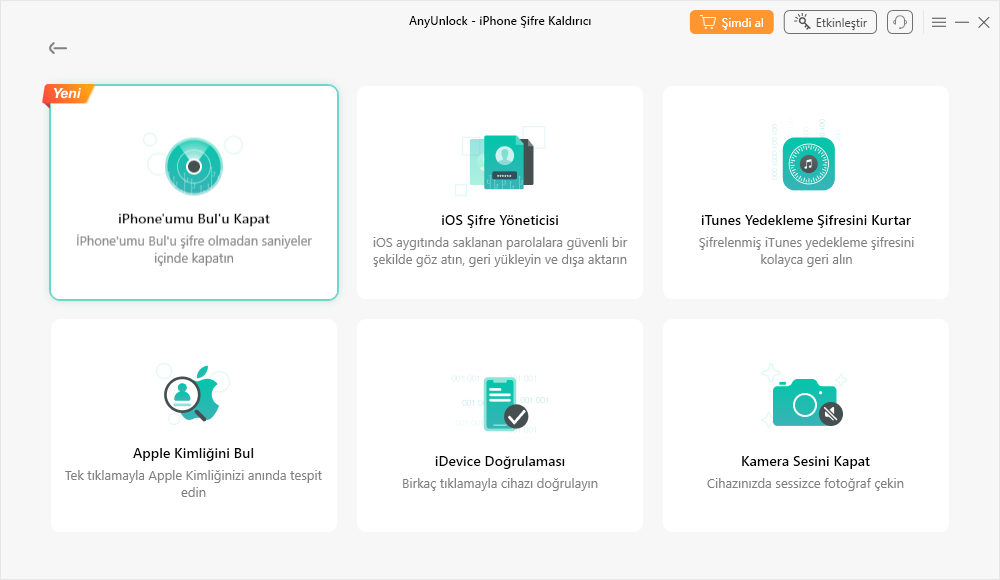Click the Etkinleştir activation button
Image resolution: width=1000 pixels, height=580 pixels.
coord(830,22)
